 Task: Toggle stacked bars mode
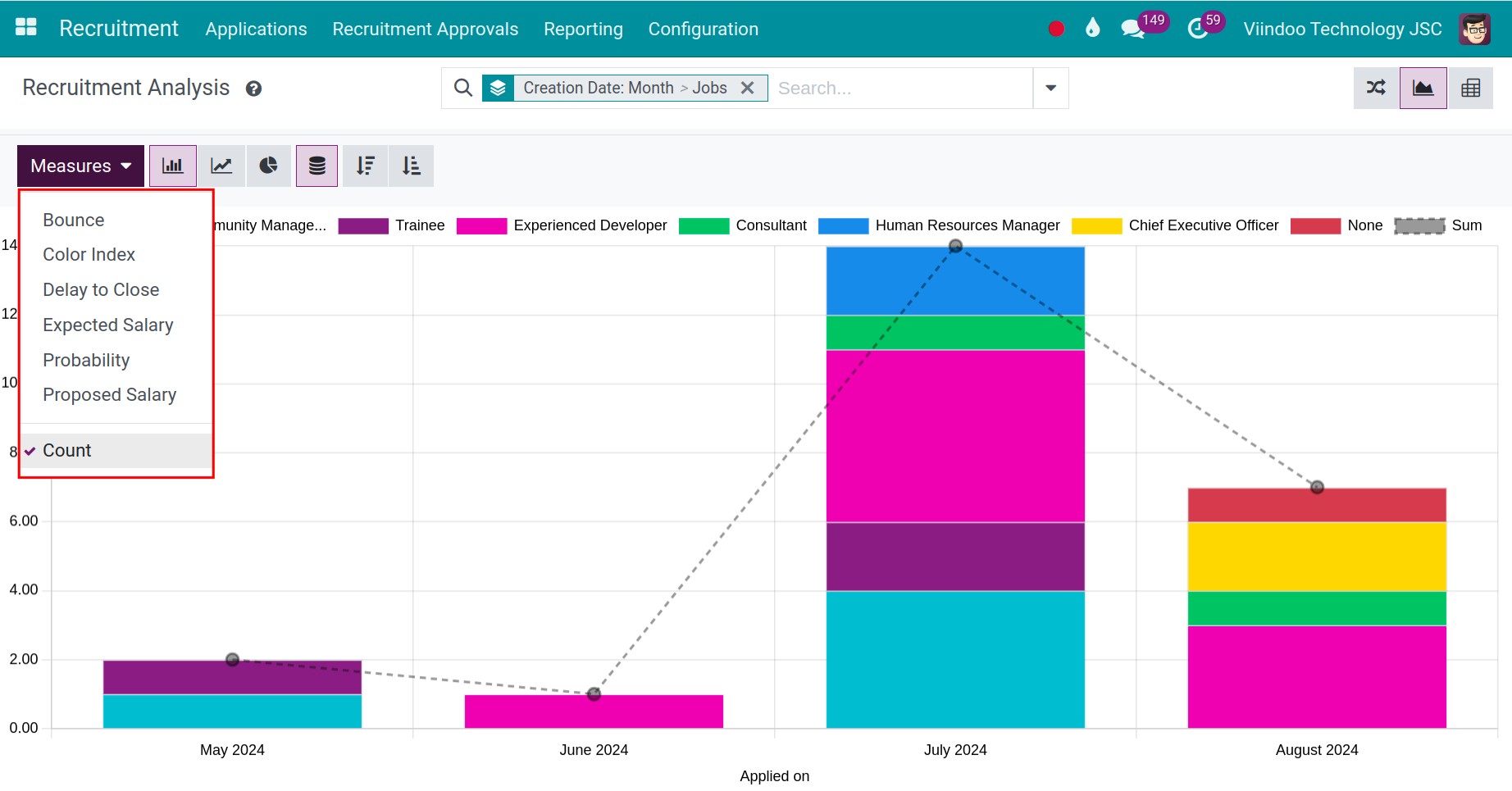point(317,166)
